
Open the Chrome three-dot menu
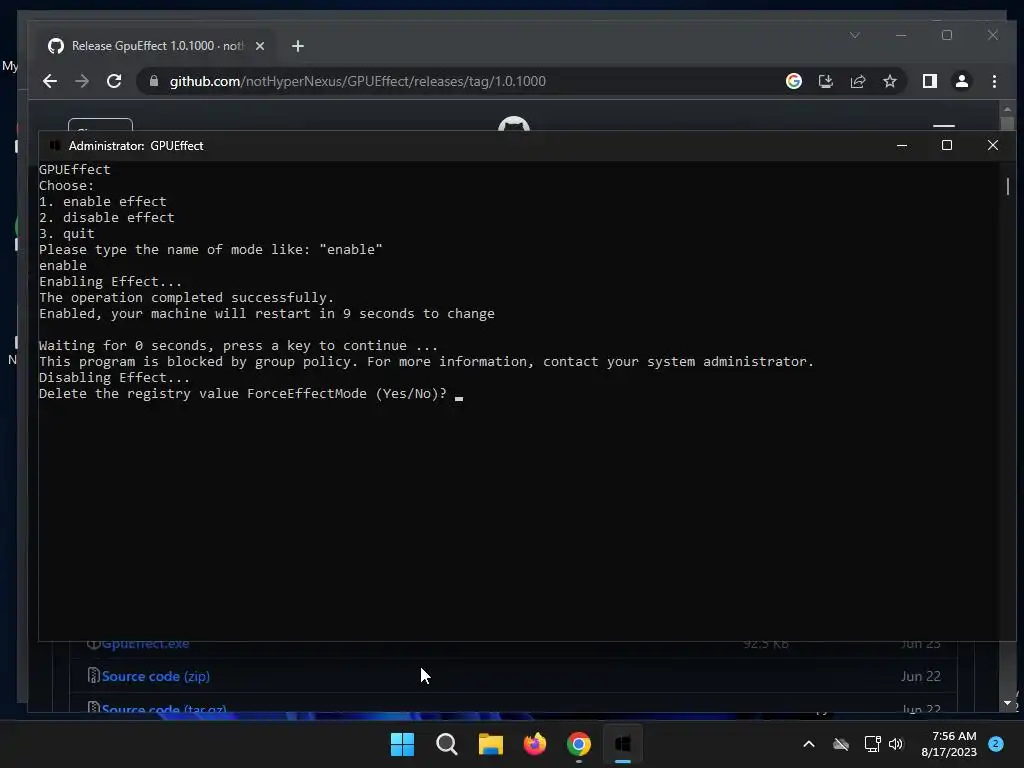click(x=994, y=81)
